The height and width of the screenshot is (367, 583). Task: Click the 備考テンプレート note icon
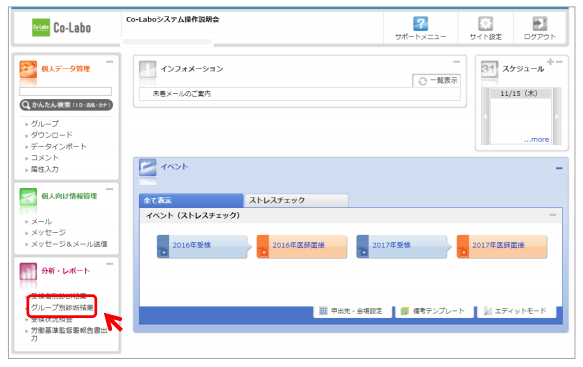point(405,311)
